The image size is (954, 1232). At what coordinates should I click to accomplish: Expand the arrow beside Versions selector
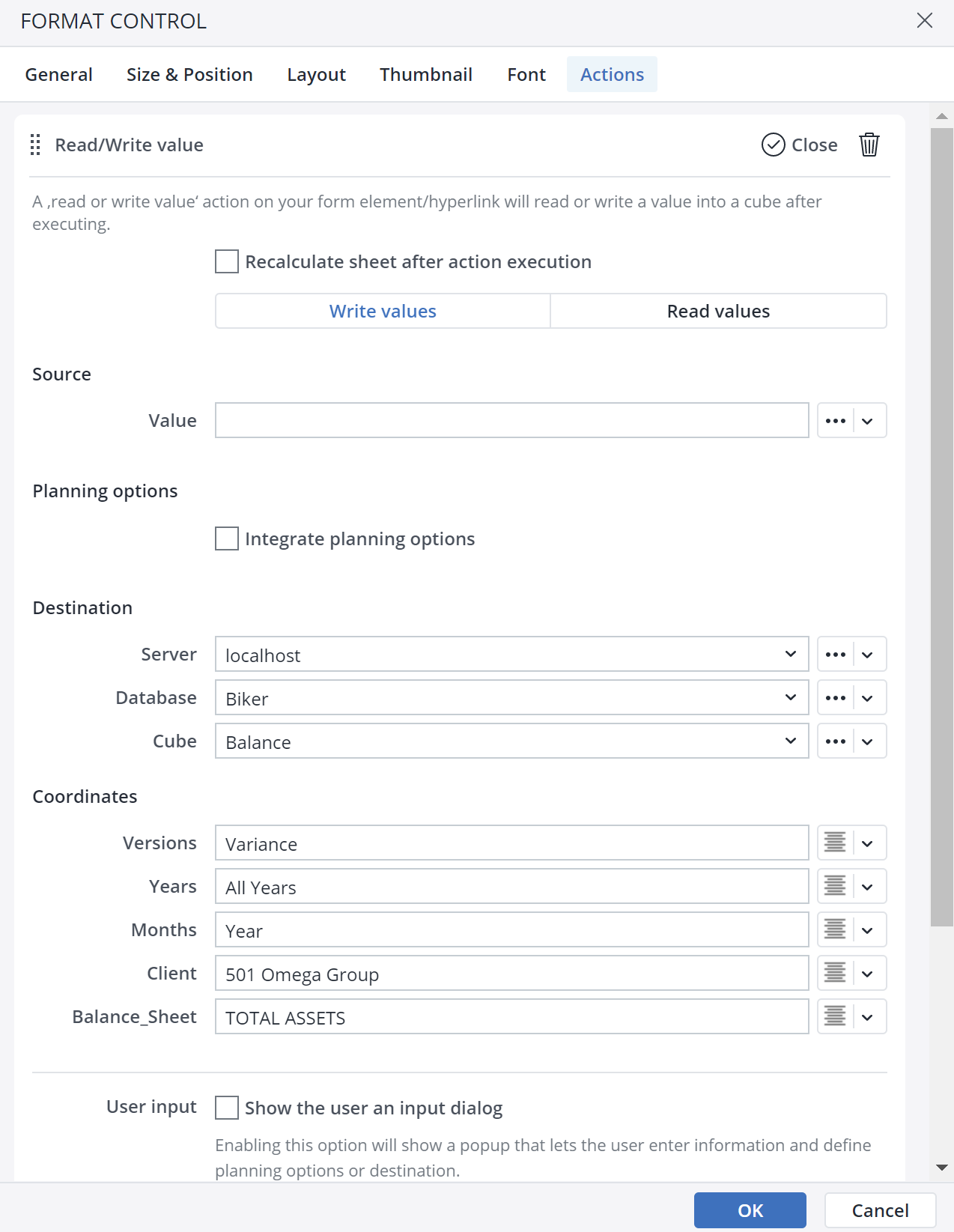click(868, 843)
